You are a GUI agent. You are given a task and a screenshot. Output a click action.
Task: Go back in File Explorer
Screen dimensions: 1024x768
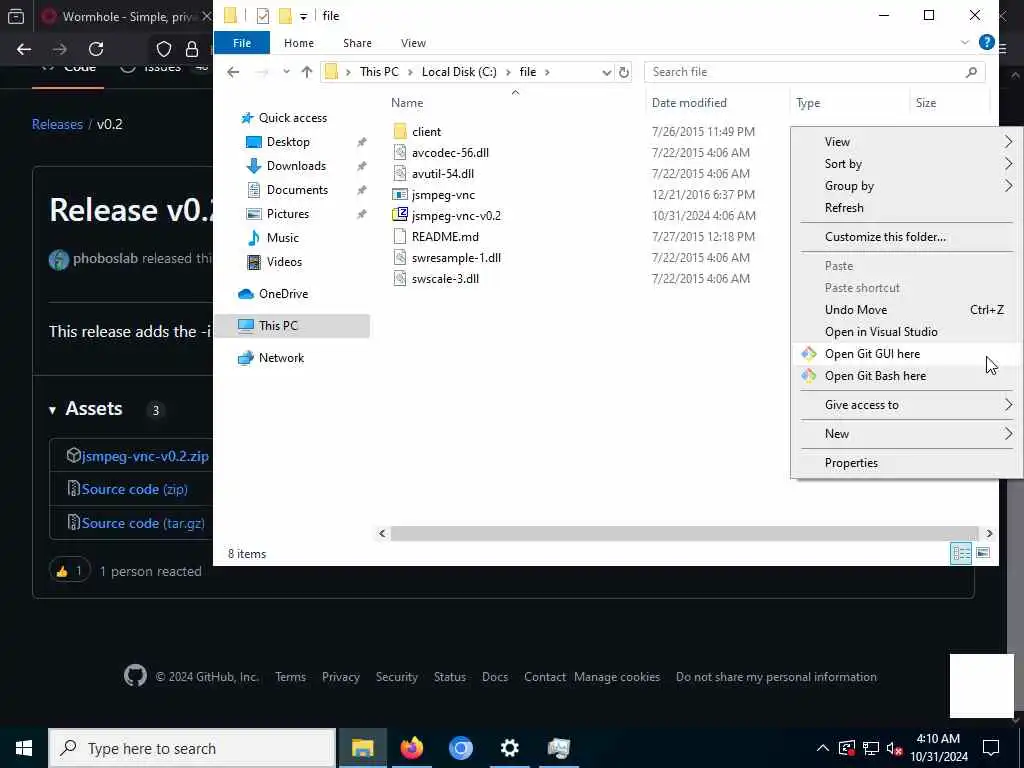(233, 72)
